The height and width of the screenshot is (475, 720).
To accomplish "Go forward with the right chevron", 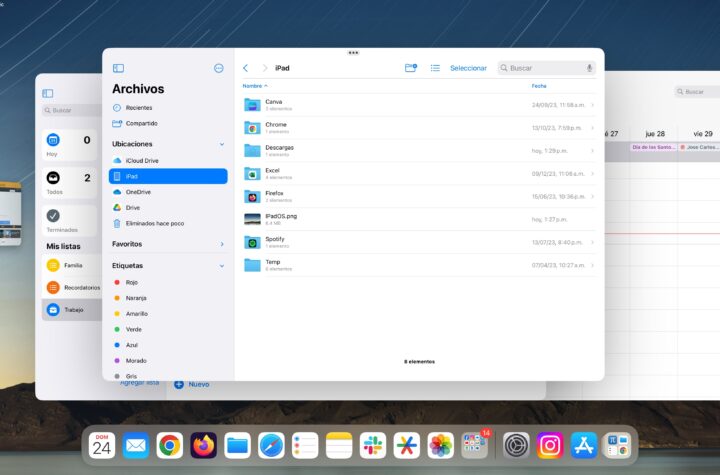I will click(264, 68).
